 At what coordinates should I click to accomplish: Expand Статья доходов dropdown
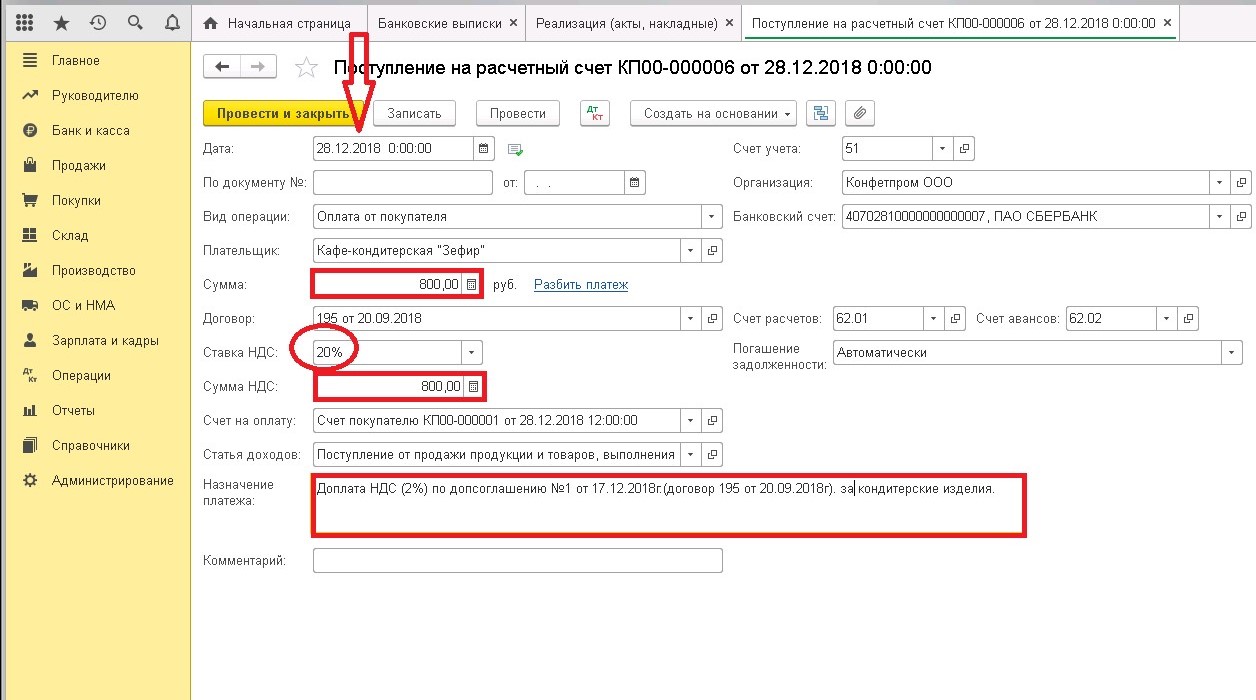pyautogui.click(x=691, y=454)
